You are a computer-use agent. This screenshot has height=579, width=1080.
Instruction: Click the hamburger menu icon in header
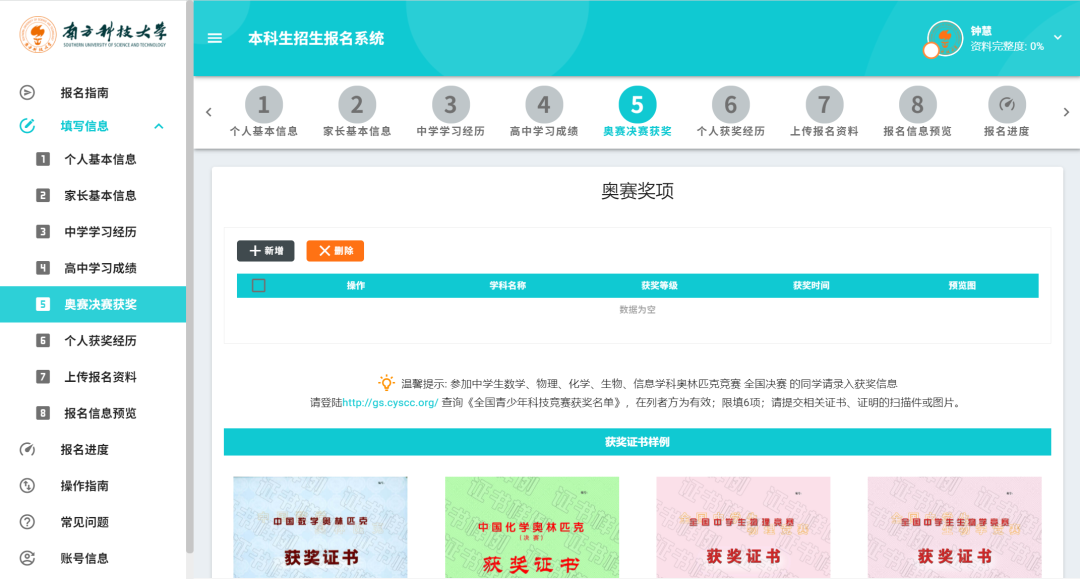tap(214, 39)
